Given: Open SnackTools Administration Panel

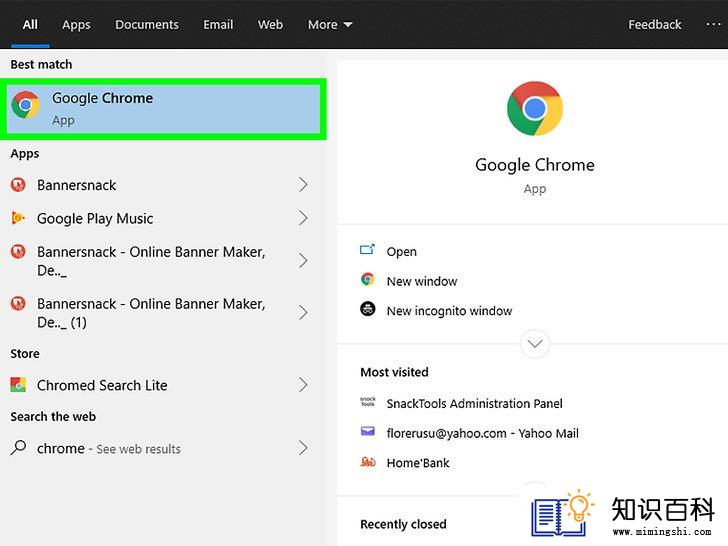Looking at the screenshot, I should [x=474, y=403].
